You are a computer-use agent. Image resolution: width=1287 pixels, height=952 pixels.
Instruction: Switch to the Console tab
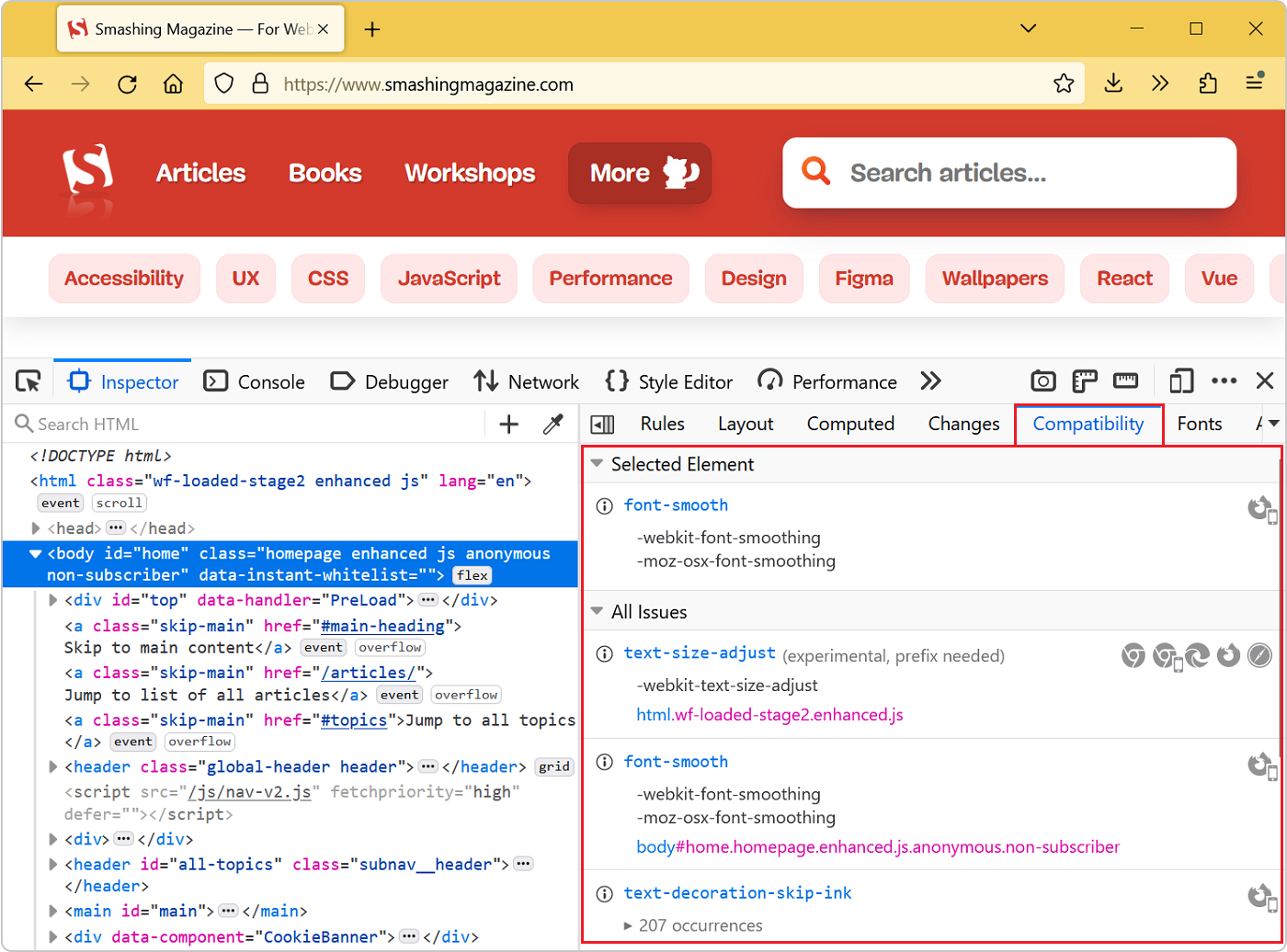255,381
